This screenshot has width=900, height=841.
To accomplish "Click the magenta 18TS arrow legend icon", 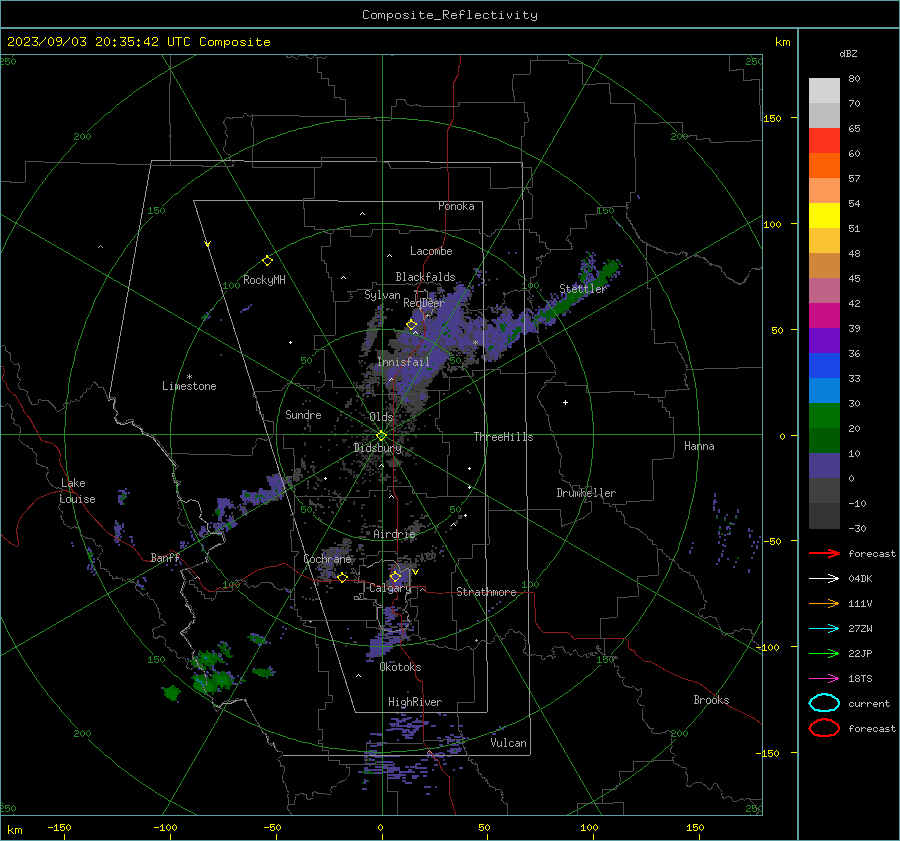I will [x=824, y=678].
